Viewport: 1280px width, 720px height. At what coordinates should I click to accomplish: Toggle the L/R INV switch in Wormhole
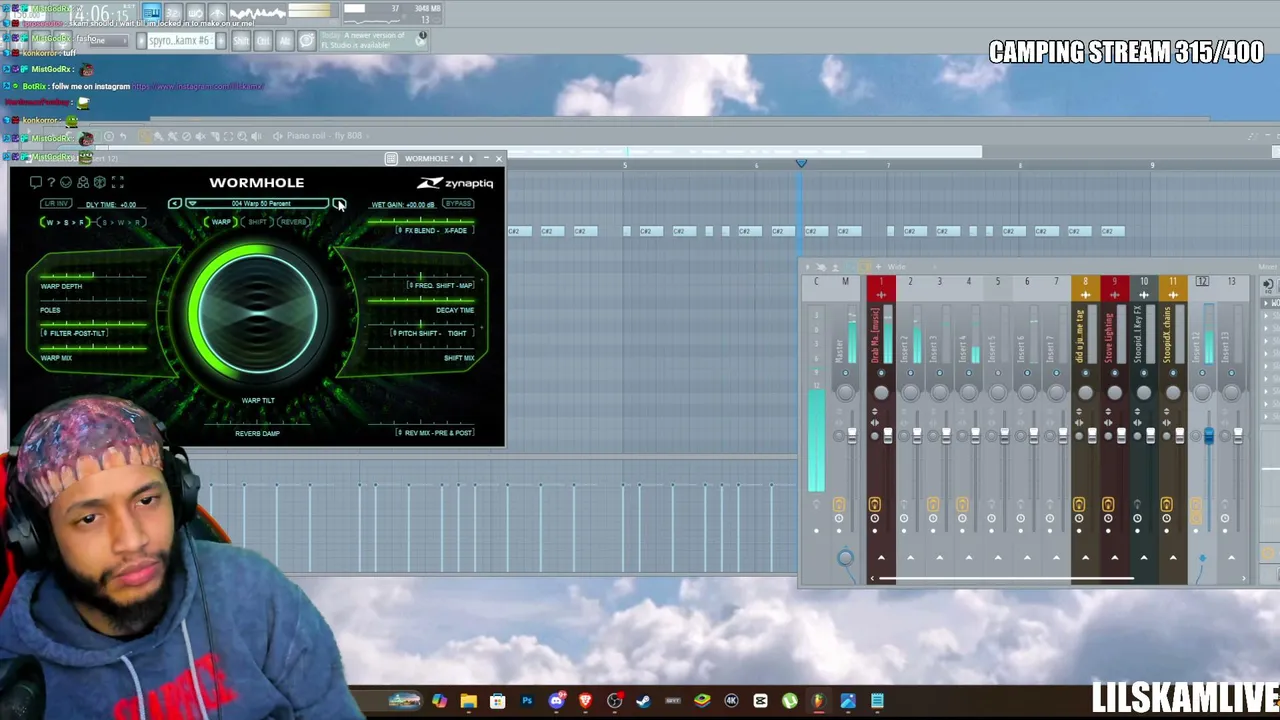(x=55, y=204)
